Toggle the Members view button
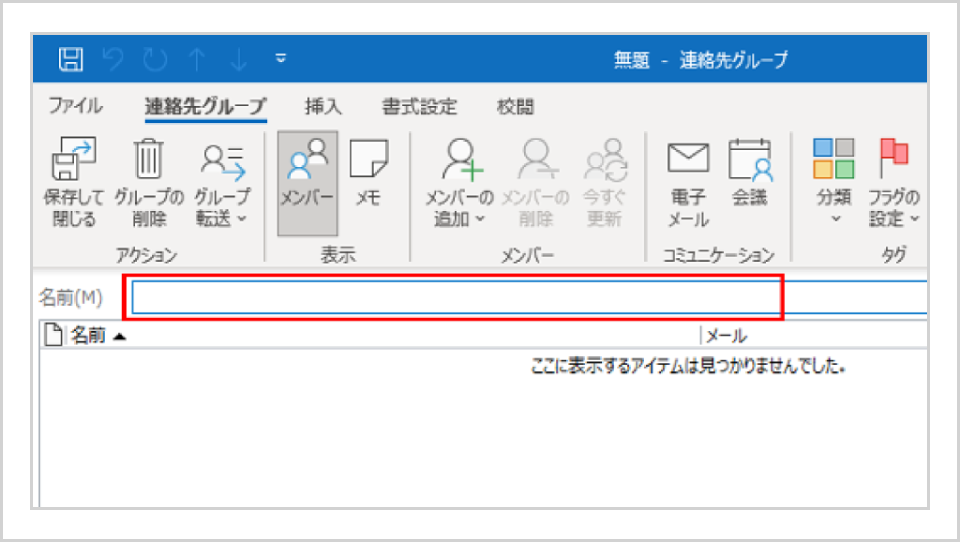Image resolution: width=960 pixels, height=542 pixels. pyautogui.click(x=307, y=181)
